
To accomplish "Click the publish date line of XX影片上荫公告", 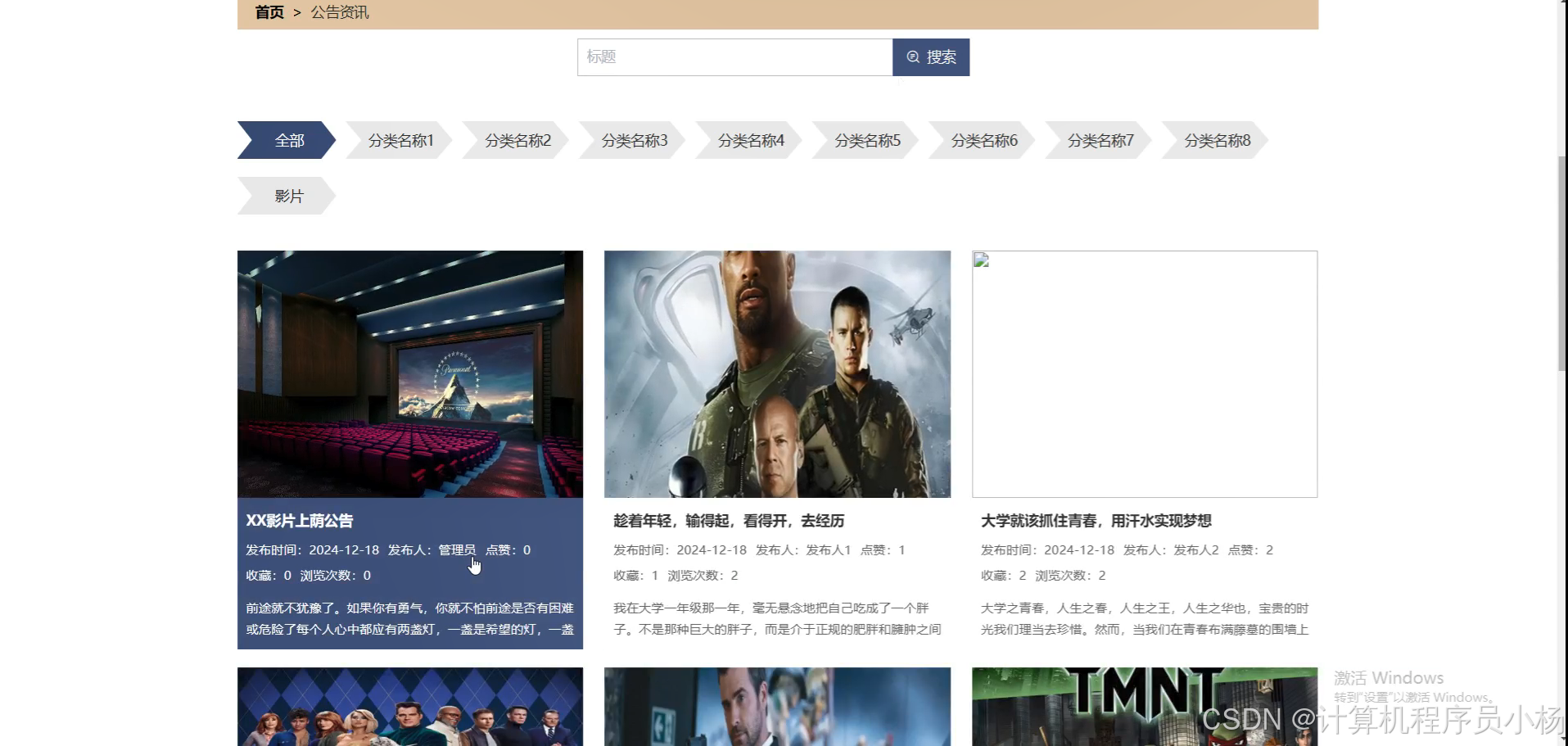I will 388,550.
